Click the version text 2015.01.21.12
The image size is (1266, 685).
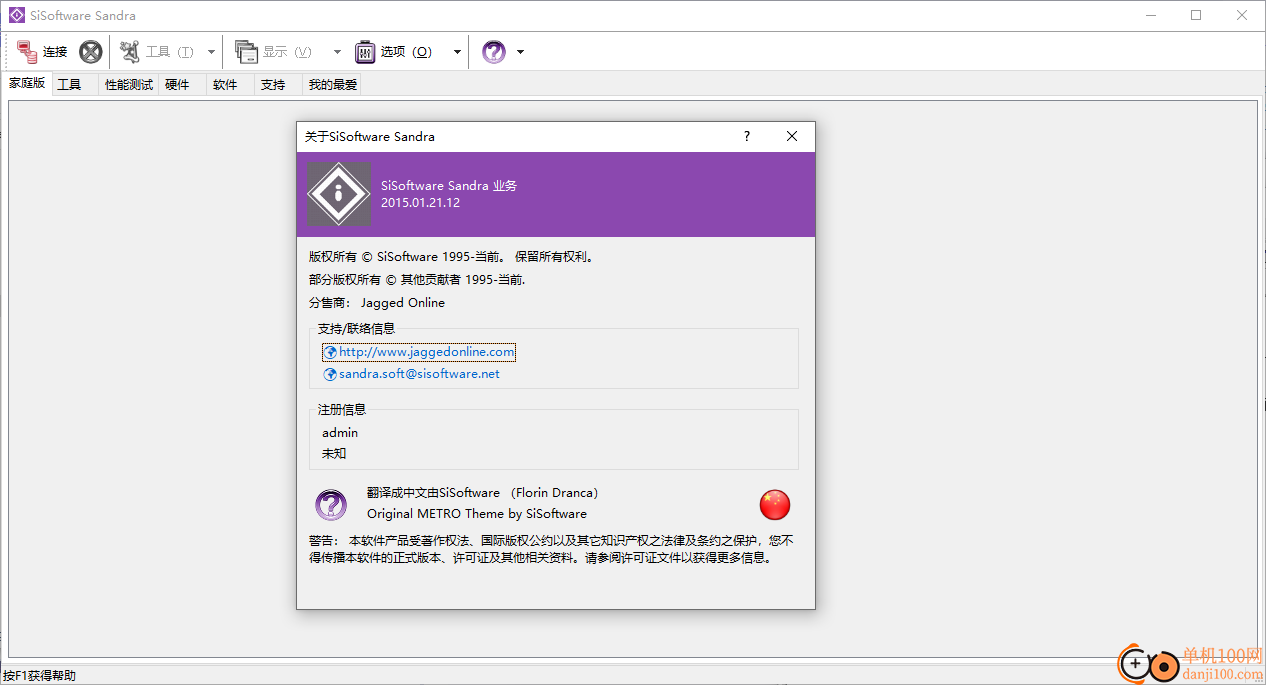click(420, 203)
